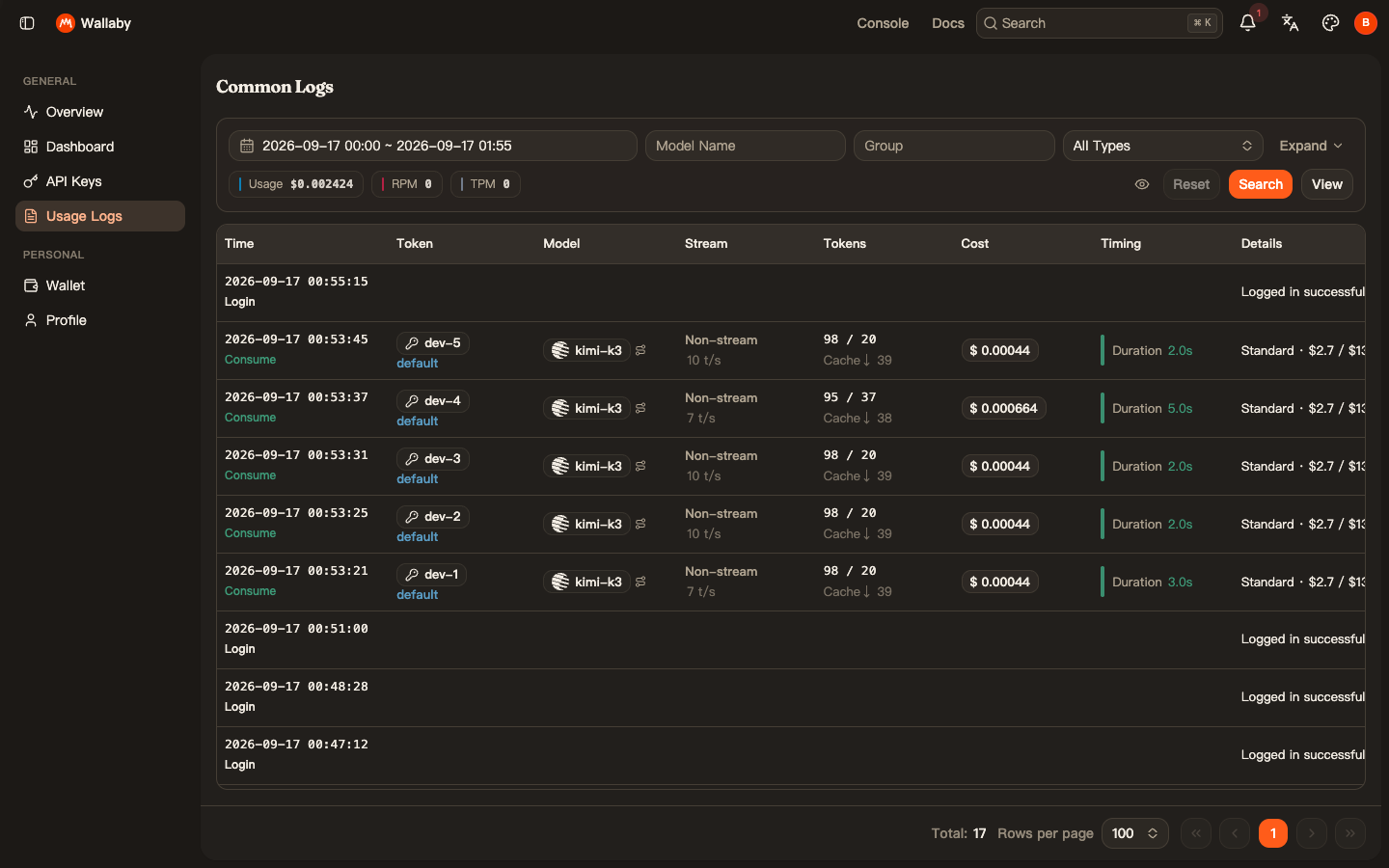The image size is (1389, 868).
Task: Focus the Group field
Action: pyautogui.click(x=954, y=146)
